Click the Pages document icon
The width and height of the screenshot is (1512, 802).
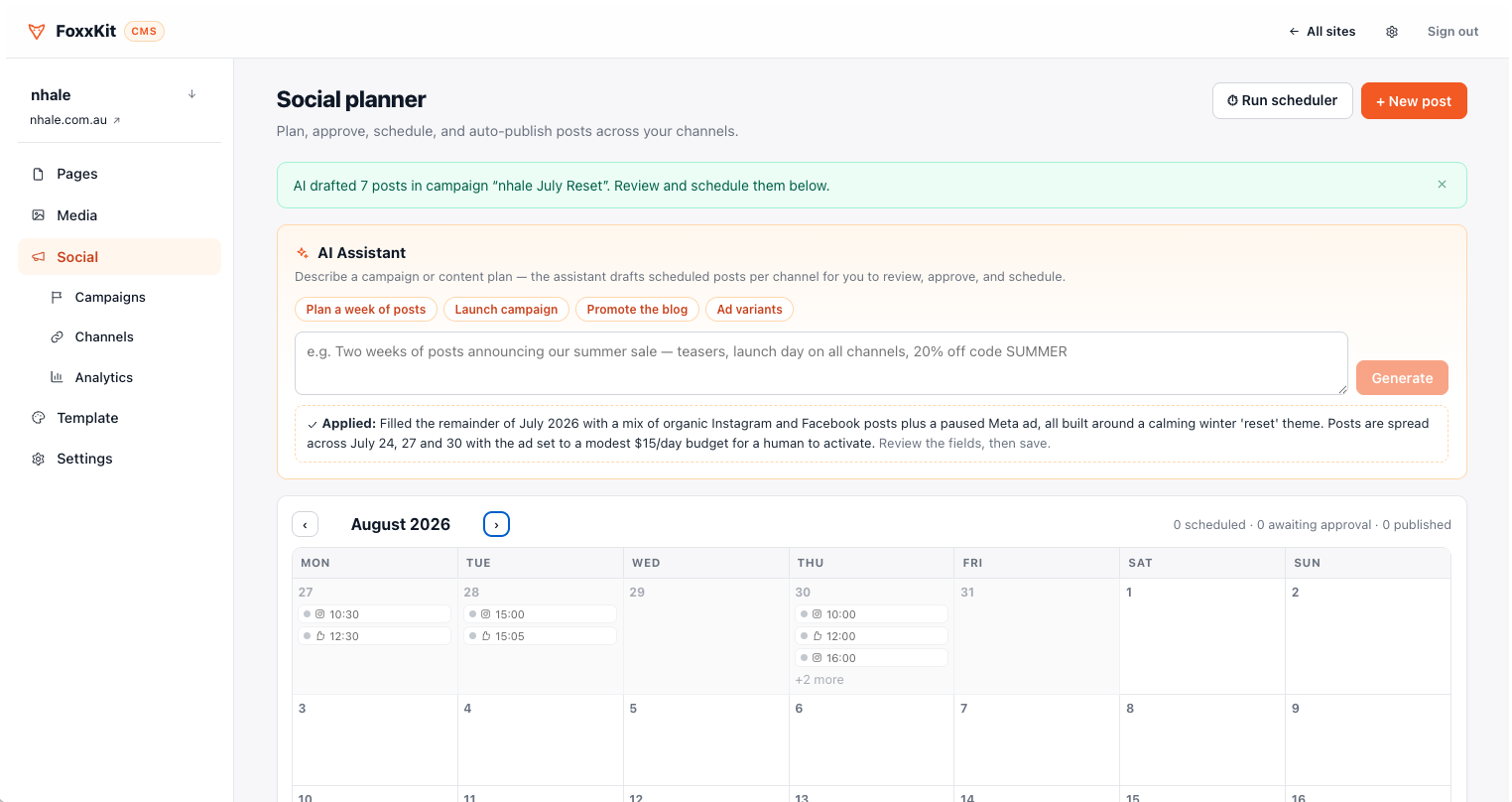(39, 174)
